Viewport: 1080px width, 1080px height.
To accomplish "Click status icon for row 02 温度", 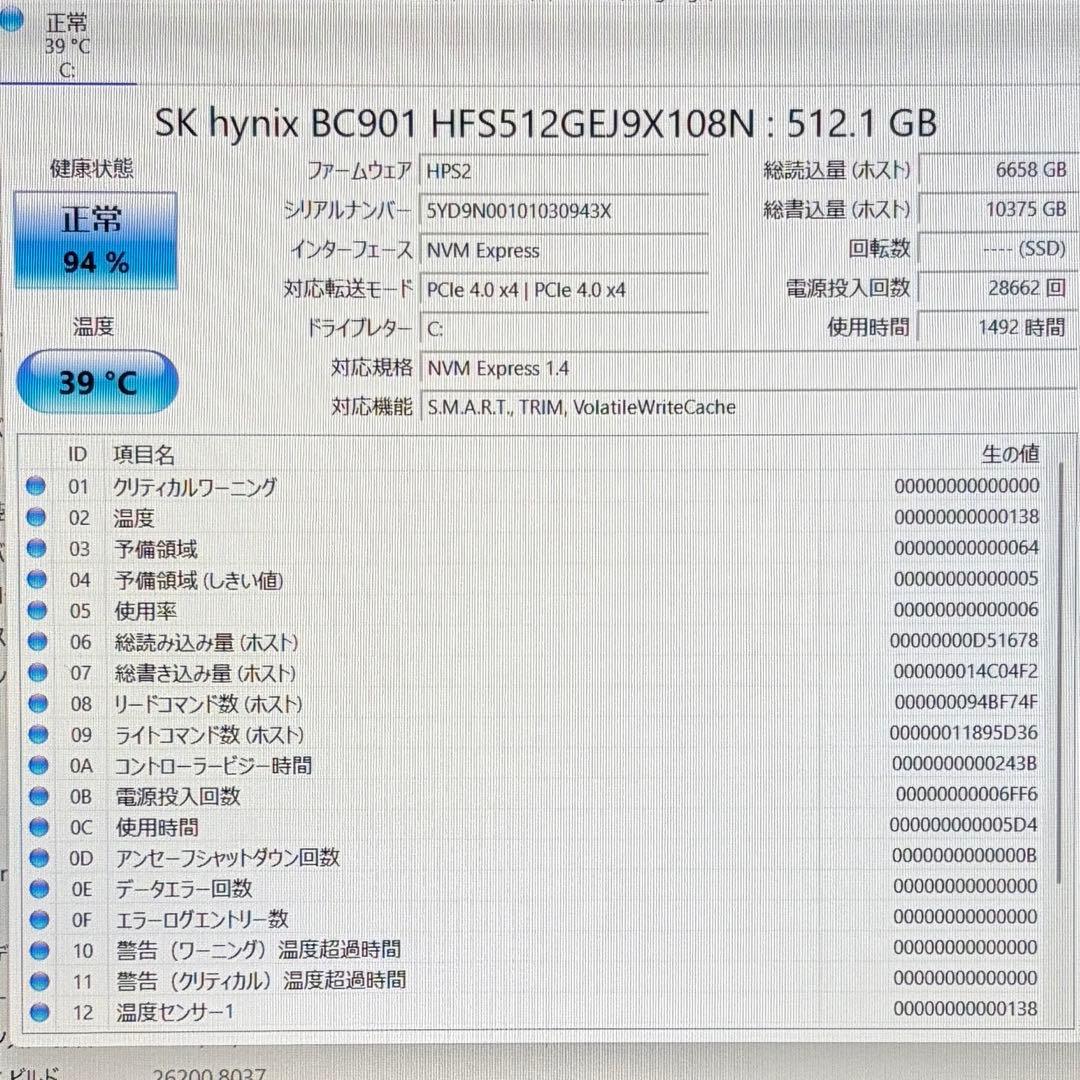I will click(36, 517).
